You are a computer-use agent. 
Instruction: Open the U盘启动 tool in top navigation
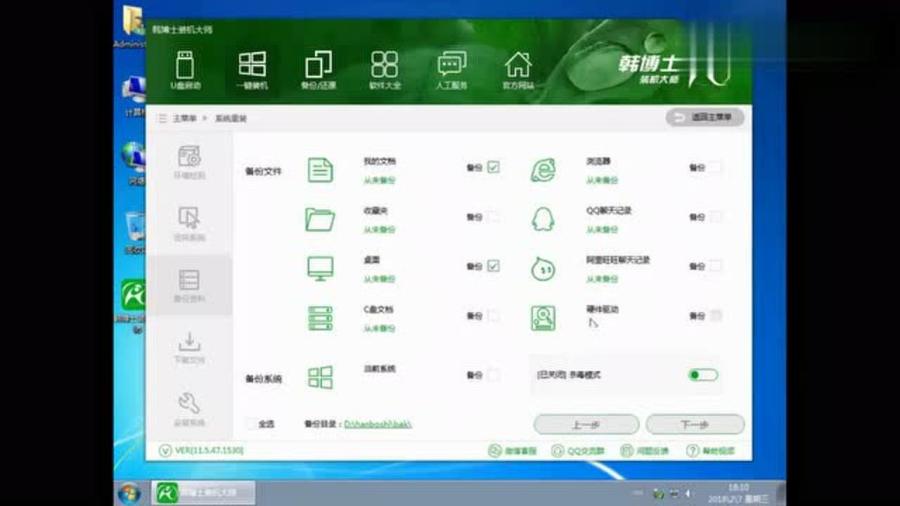pos(185,70)
